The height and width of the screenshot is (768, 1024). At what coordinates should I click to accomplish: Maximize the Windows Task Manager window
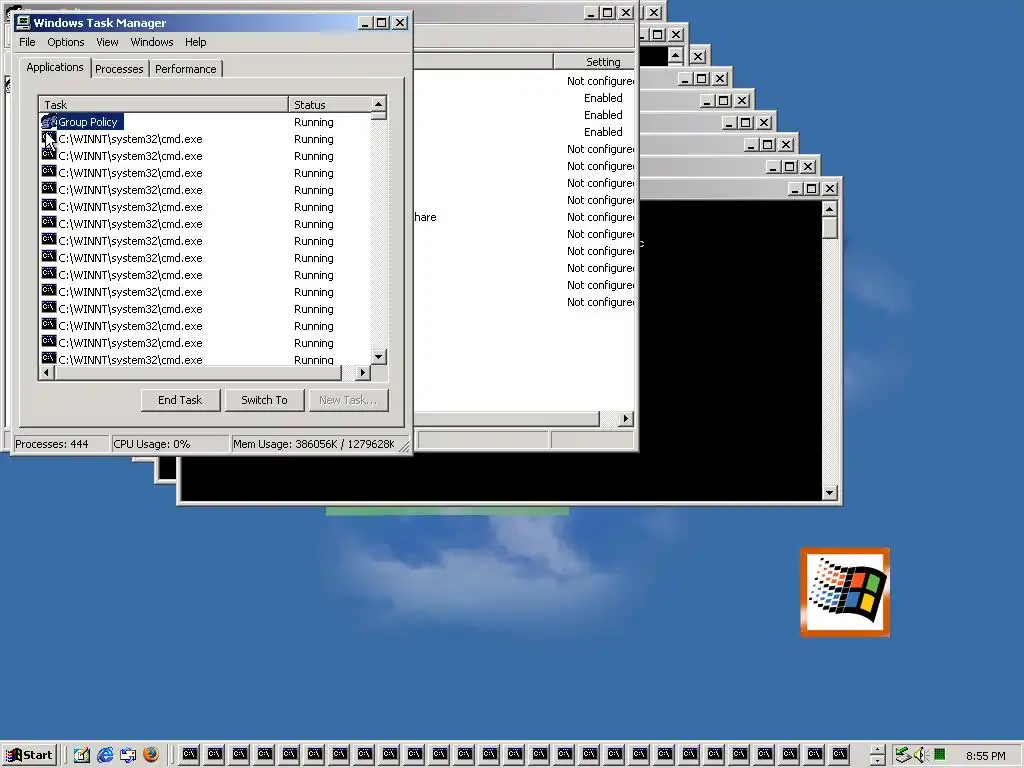pos(382,23)
